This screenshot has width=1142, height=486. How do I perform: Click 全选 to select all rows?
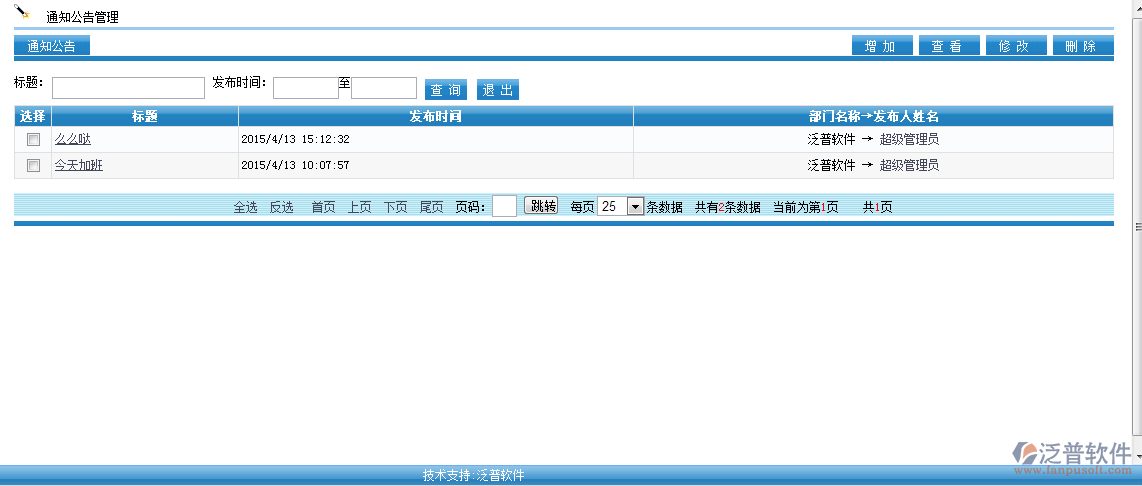click(245, 207)
